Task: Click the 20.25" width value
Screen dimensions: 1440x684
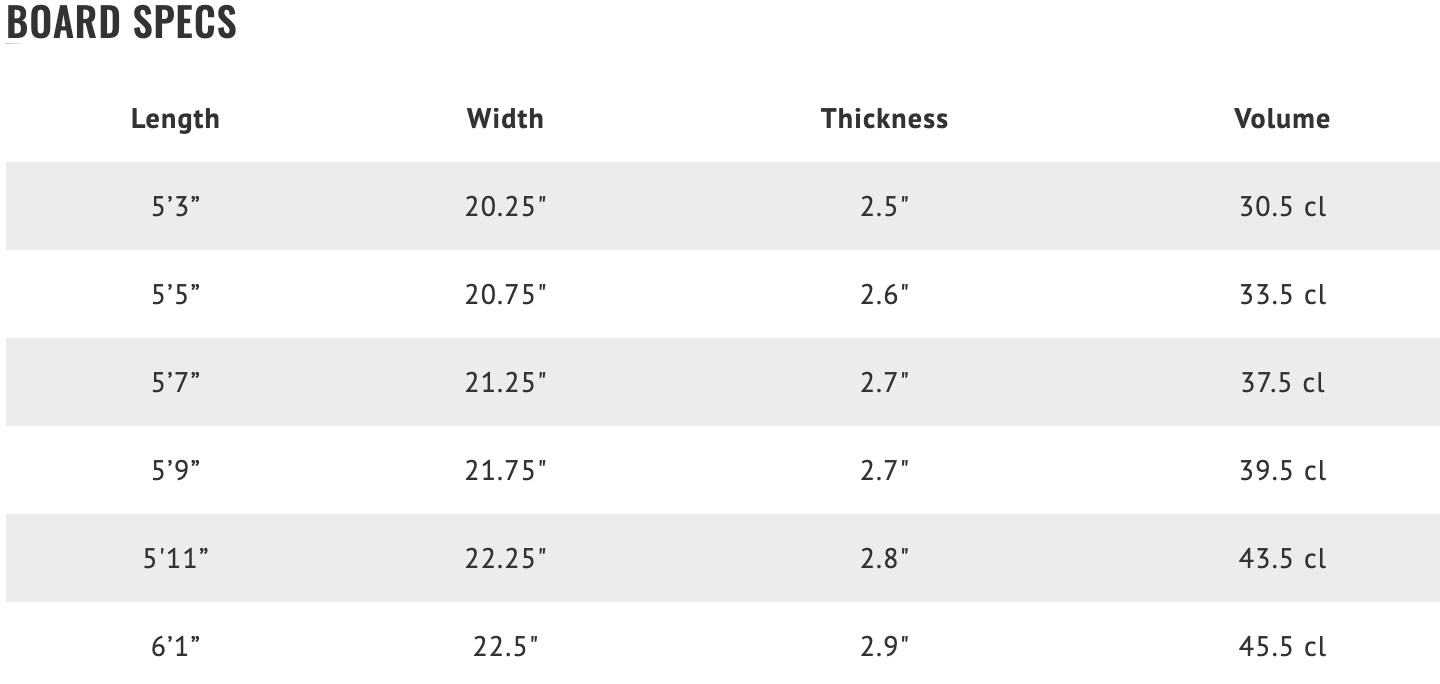Action: point(505,207)
